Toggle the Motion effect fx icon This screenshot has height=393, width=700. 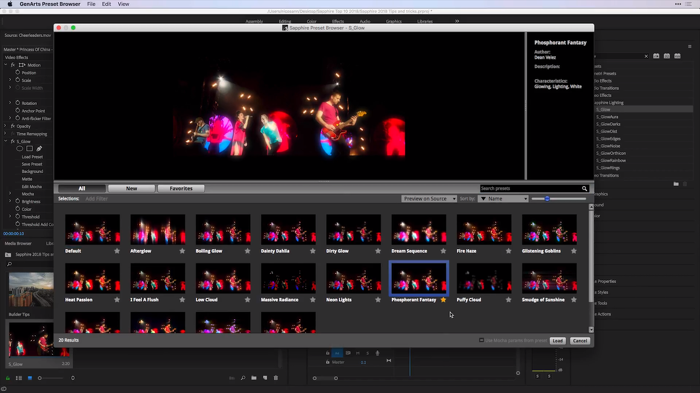13,65
